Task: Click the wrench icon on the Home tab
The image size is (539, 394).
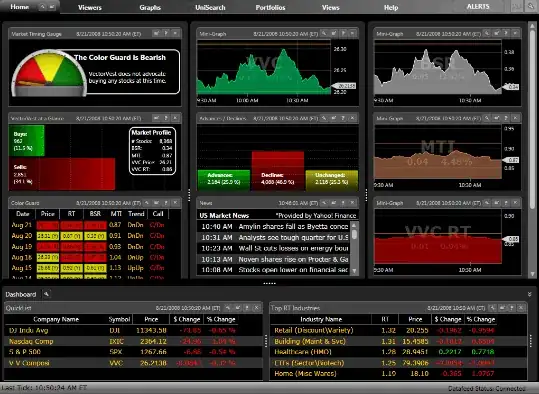Action: [x=42, y=7]
